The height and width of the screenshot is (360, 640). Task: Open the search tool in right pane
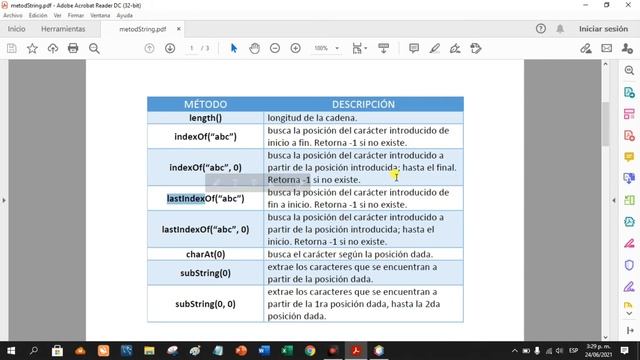pos(629,71)
